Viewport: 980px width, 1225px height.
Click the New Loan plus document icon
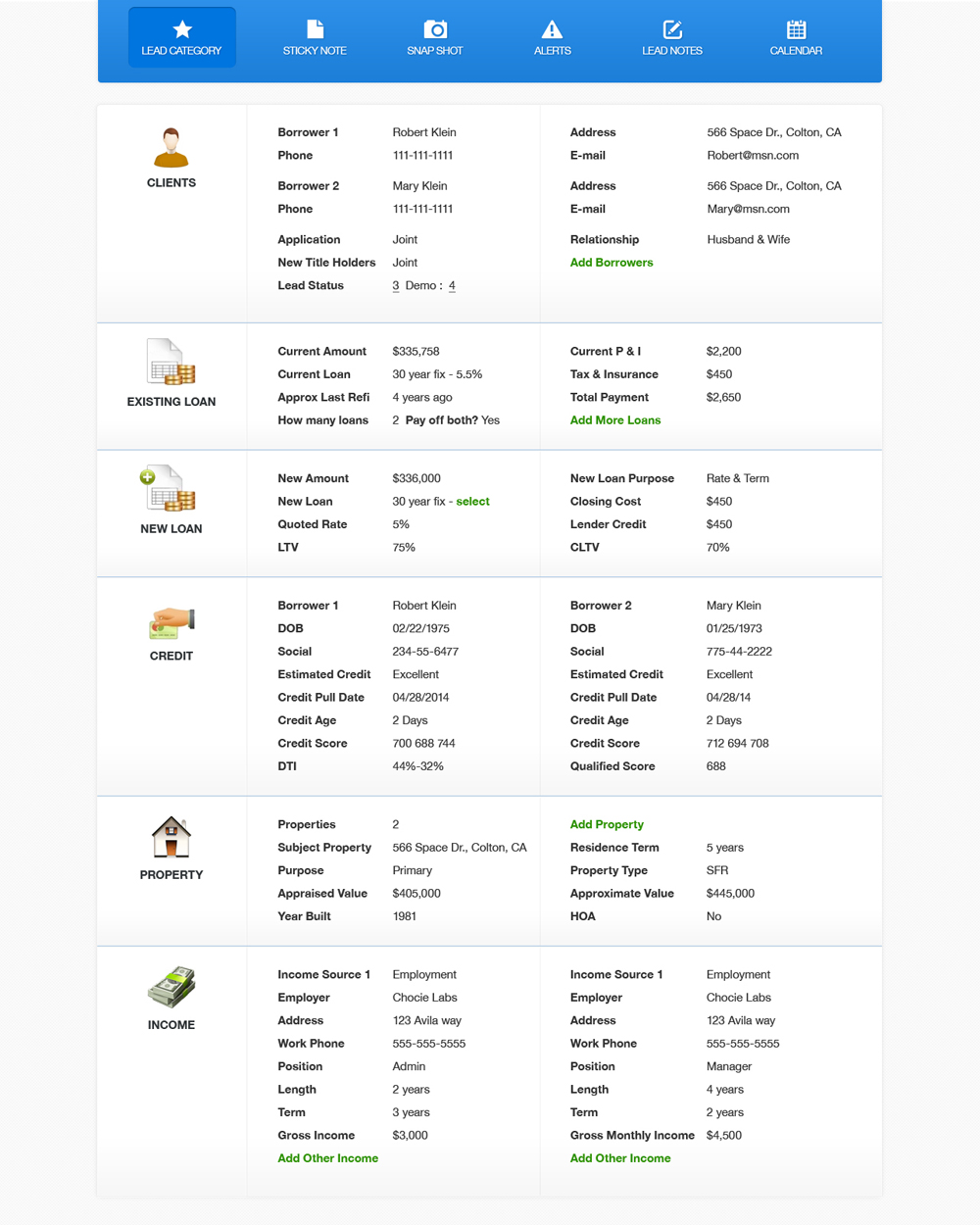click(x=168, y=488)
